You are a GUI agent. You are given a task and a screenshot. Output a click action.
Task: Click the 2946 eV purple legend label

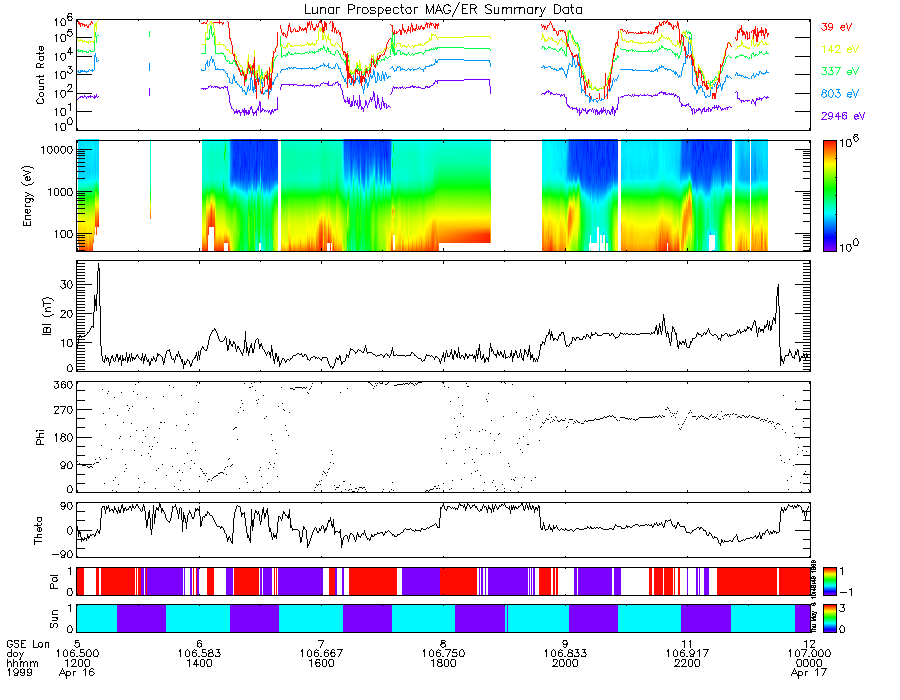point(843,116)
